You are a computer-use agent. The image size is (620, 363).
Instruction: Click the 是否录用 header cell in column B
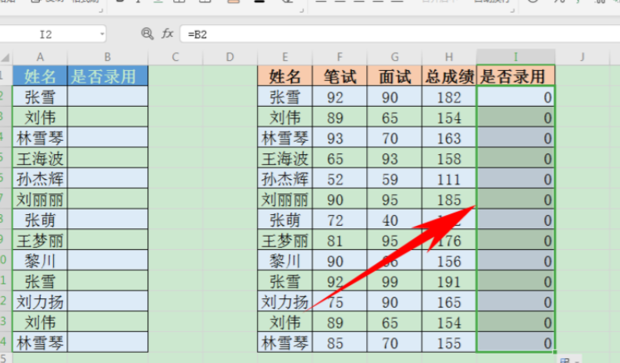tap(108, 76)
